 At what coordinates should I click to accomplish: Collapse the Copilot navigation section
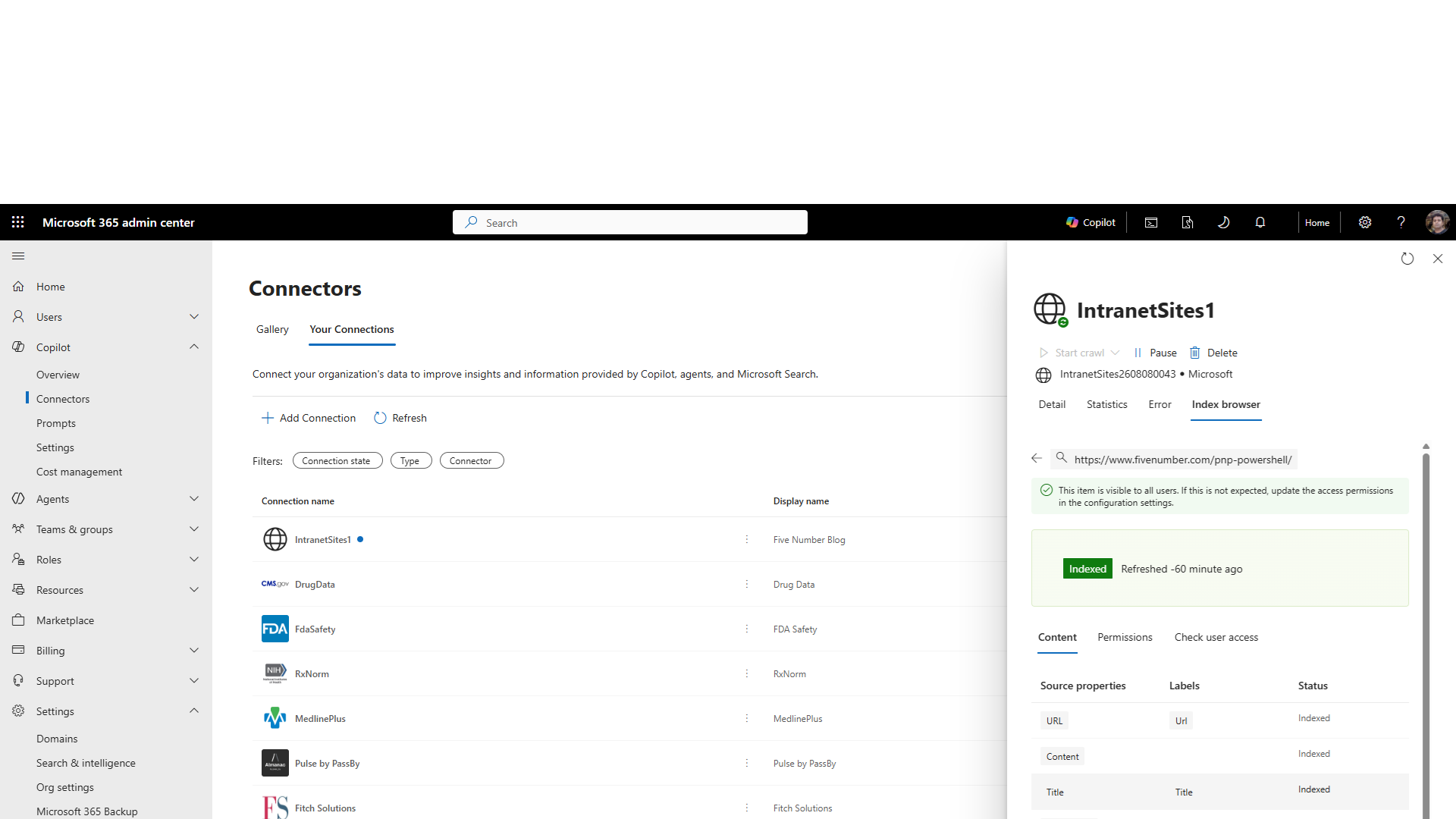(194, 347)
